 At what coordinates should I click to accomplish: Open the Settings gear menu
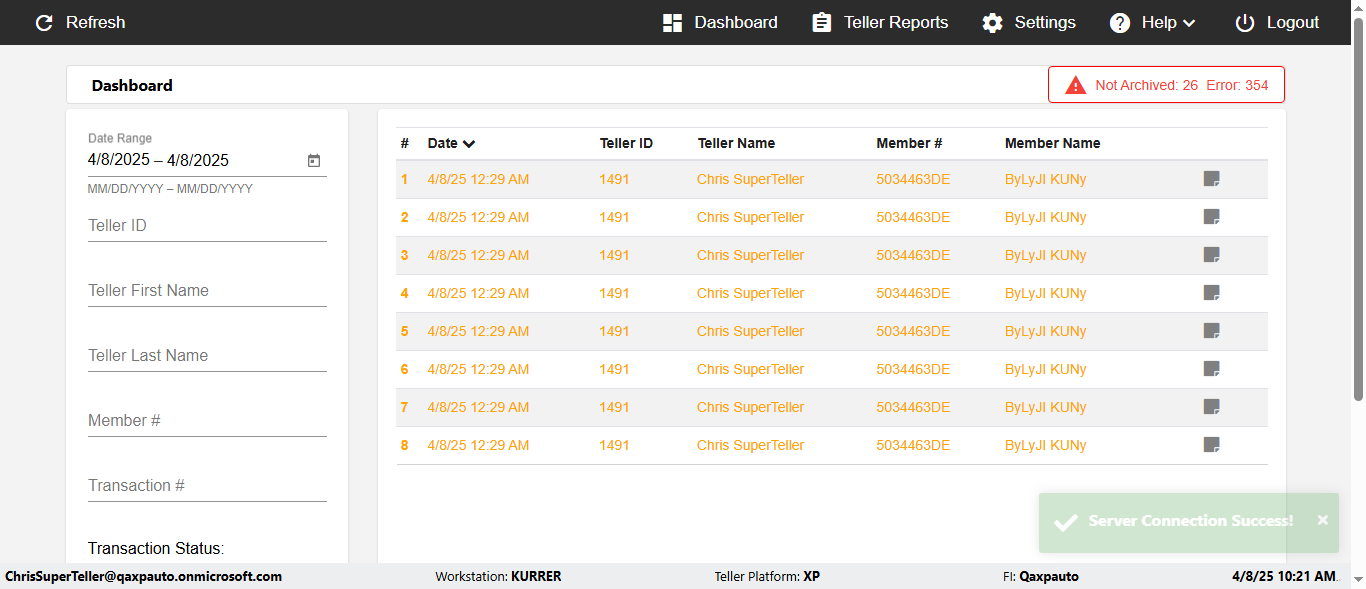click(1028, 23)
